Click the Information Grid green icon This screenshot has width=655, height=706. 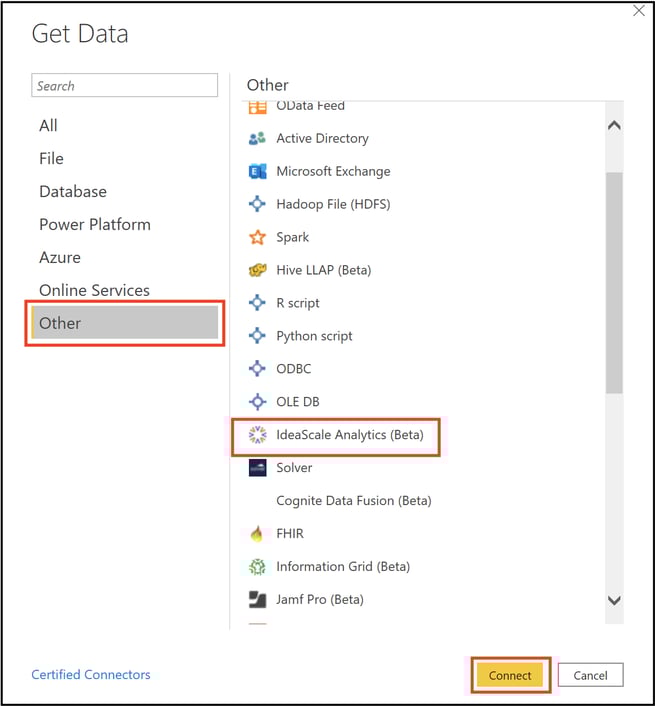(x=257, y=566)
